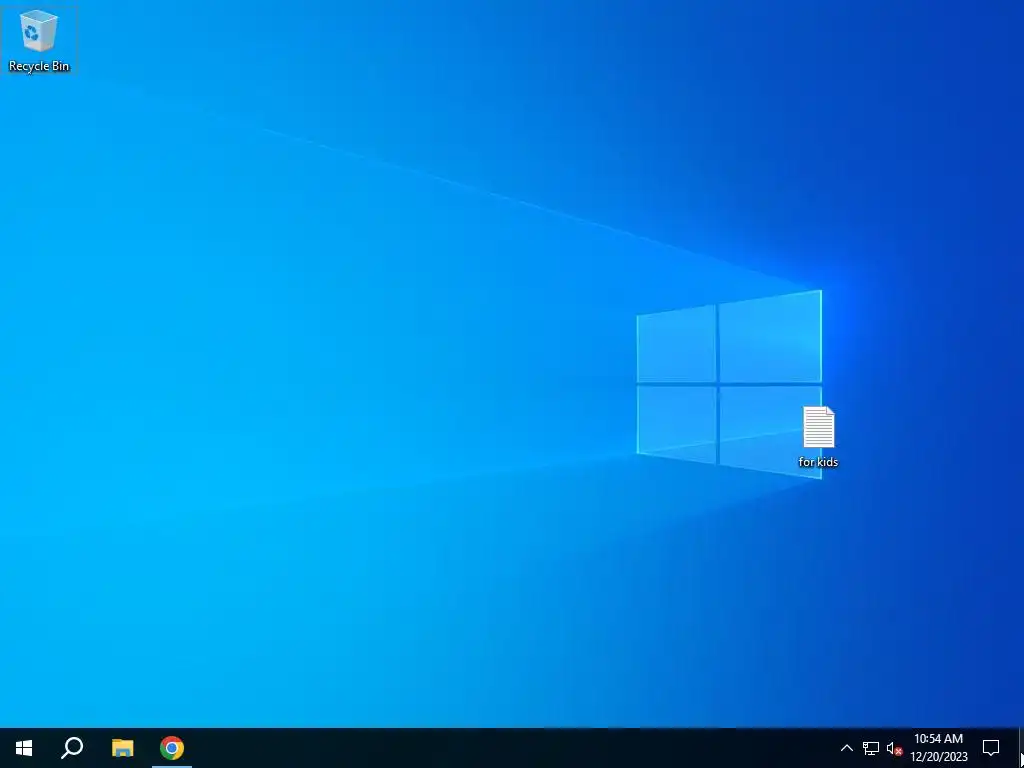Open Google Chrome from the taskbar

tap(172, 748)
